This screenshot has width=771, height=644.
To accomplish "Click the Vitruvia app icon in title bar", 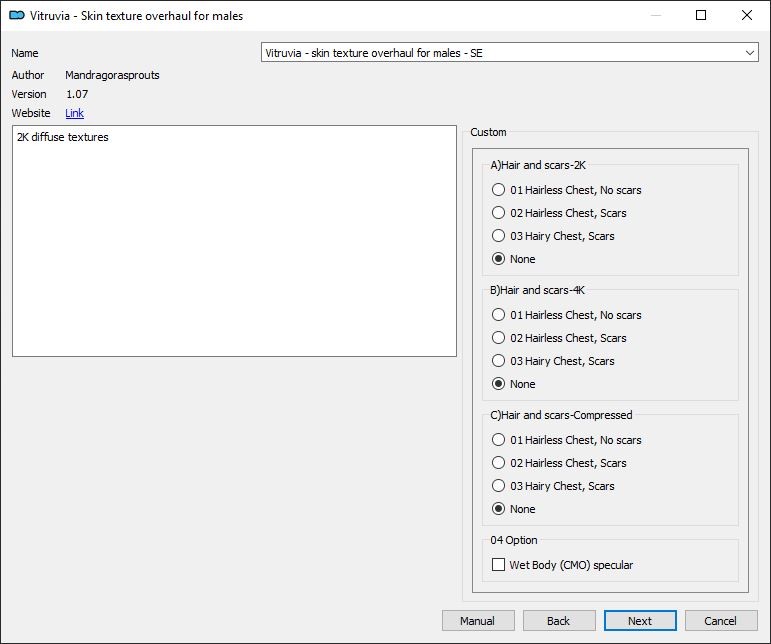I will pos(16,16).
